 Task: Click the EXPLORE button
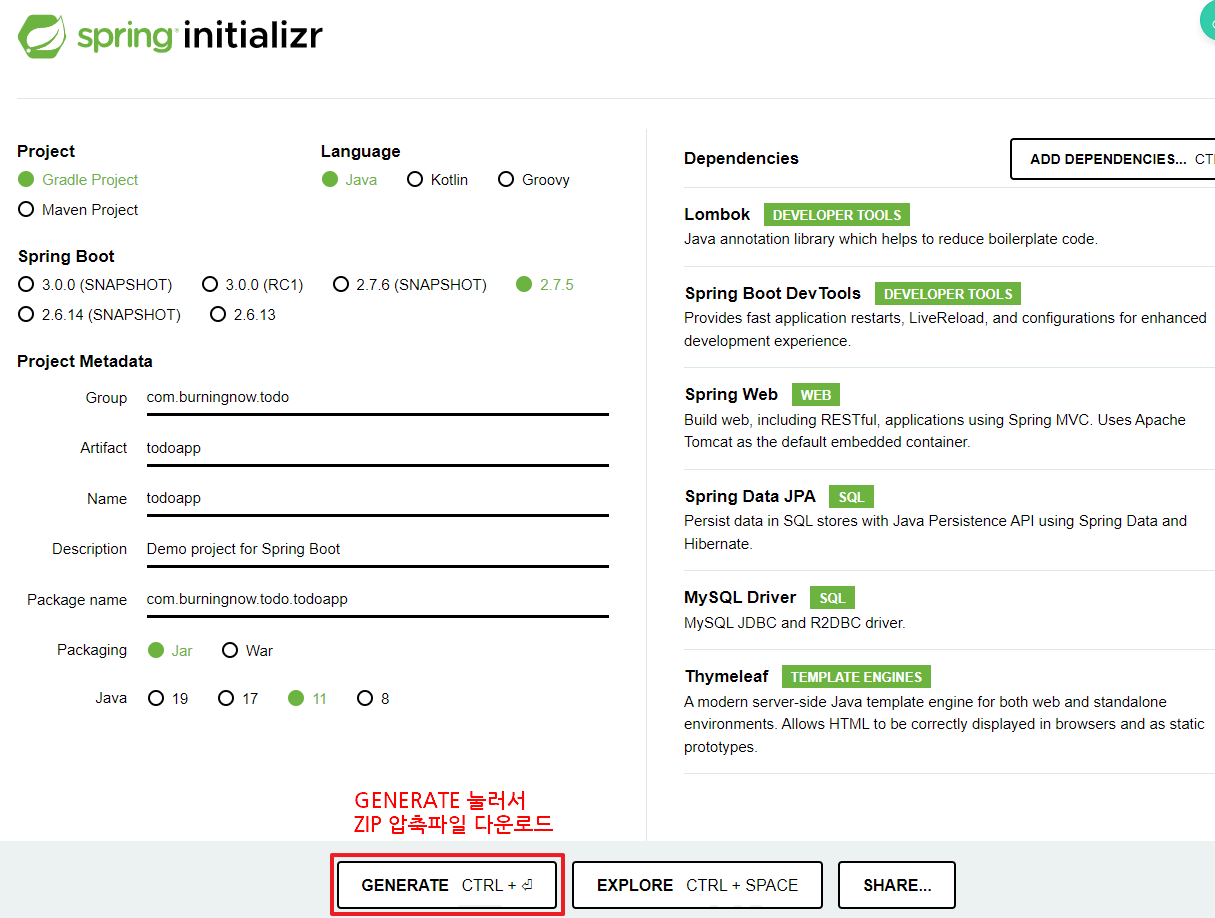[697, 885]
